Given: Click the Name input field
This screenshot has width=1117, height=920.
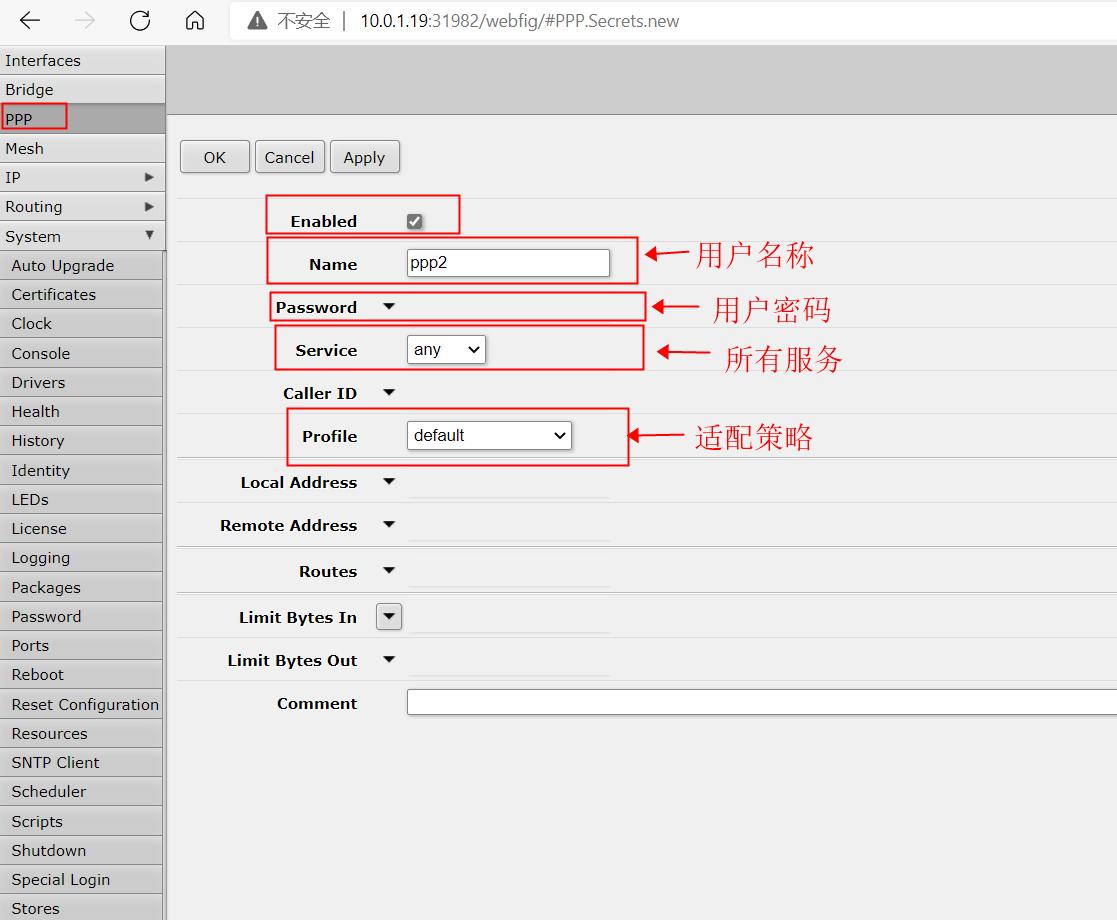Looking at the screenshot, I should click(508, 263).
